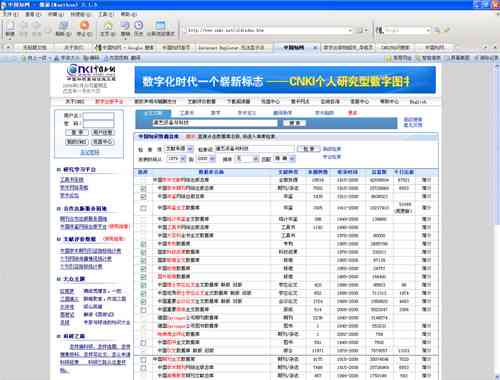This screenshot has height=380, width=500.
Task: Open the 查看 View menu
Action: click(x=33, y=14)
